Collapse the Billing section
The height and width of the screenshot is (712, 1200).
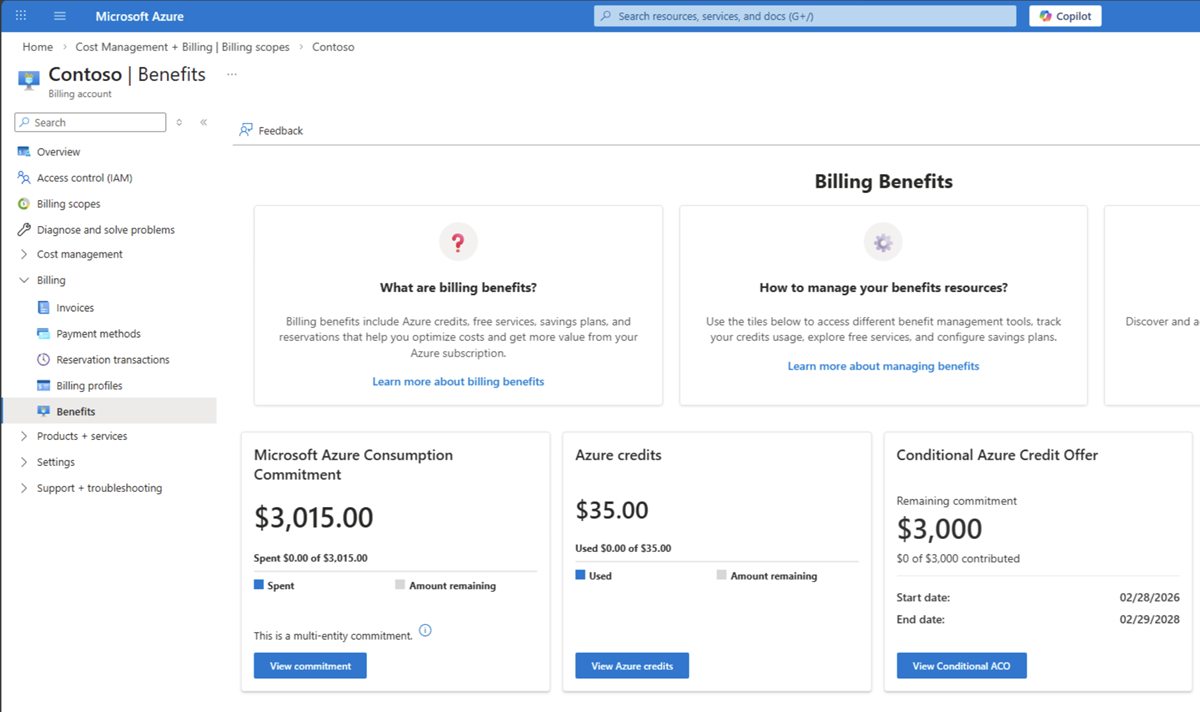24,281
